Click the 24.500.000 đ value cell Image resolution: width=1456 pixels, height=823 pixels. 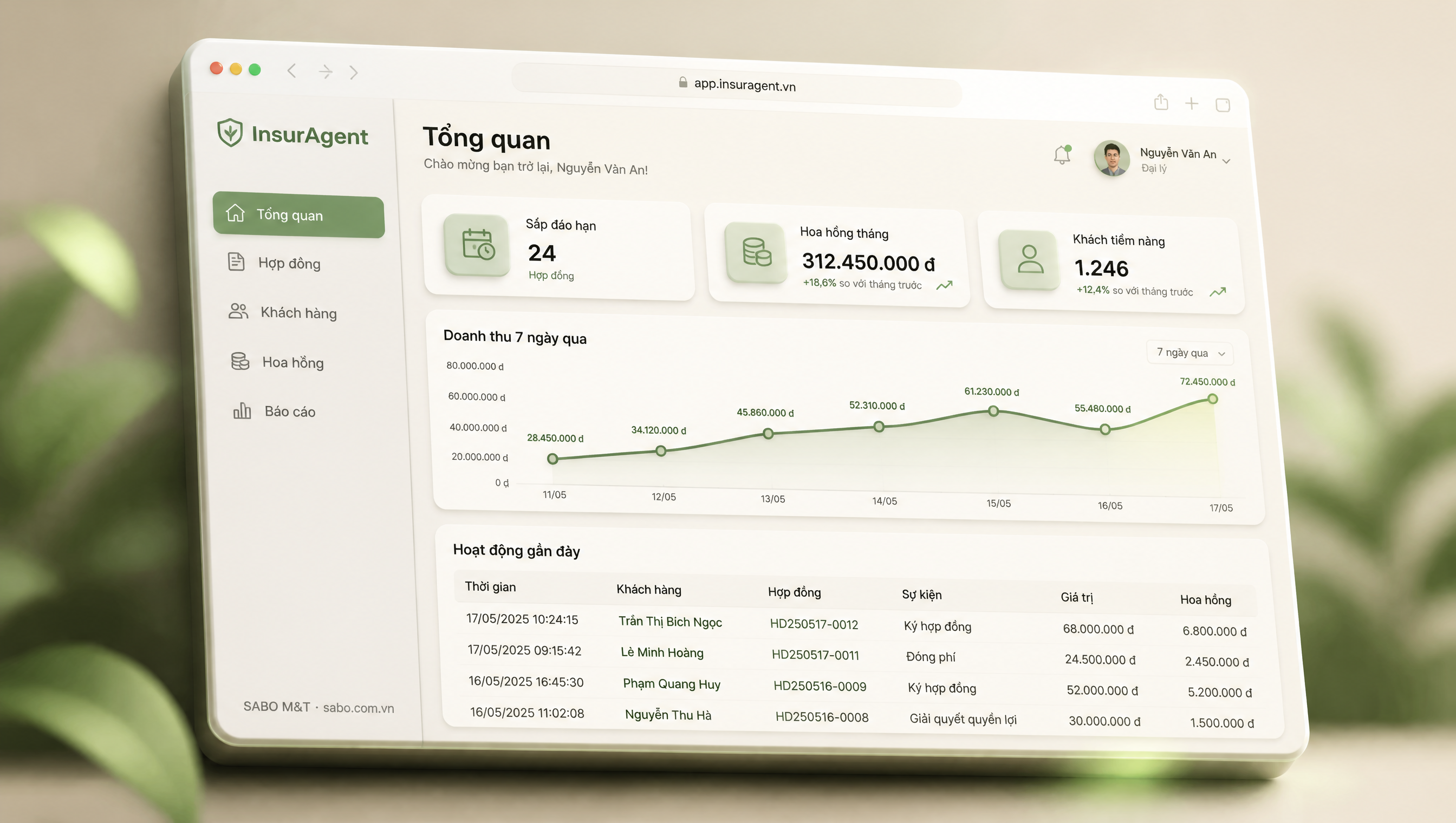1100,659
